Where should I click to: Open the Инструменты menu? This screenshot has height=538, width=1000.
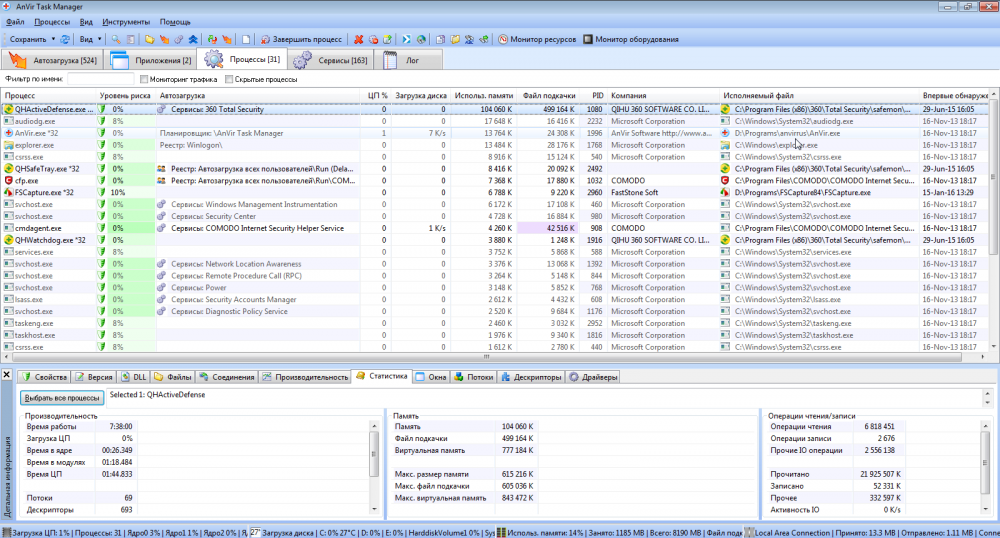[126, 22]
